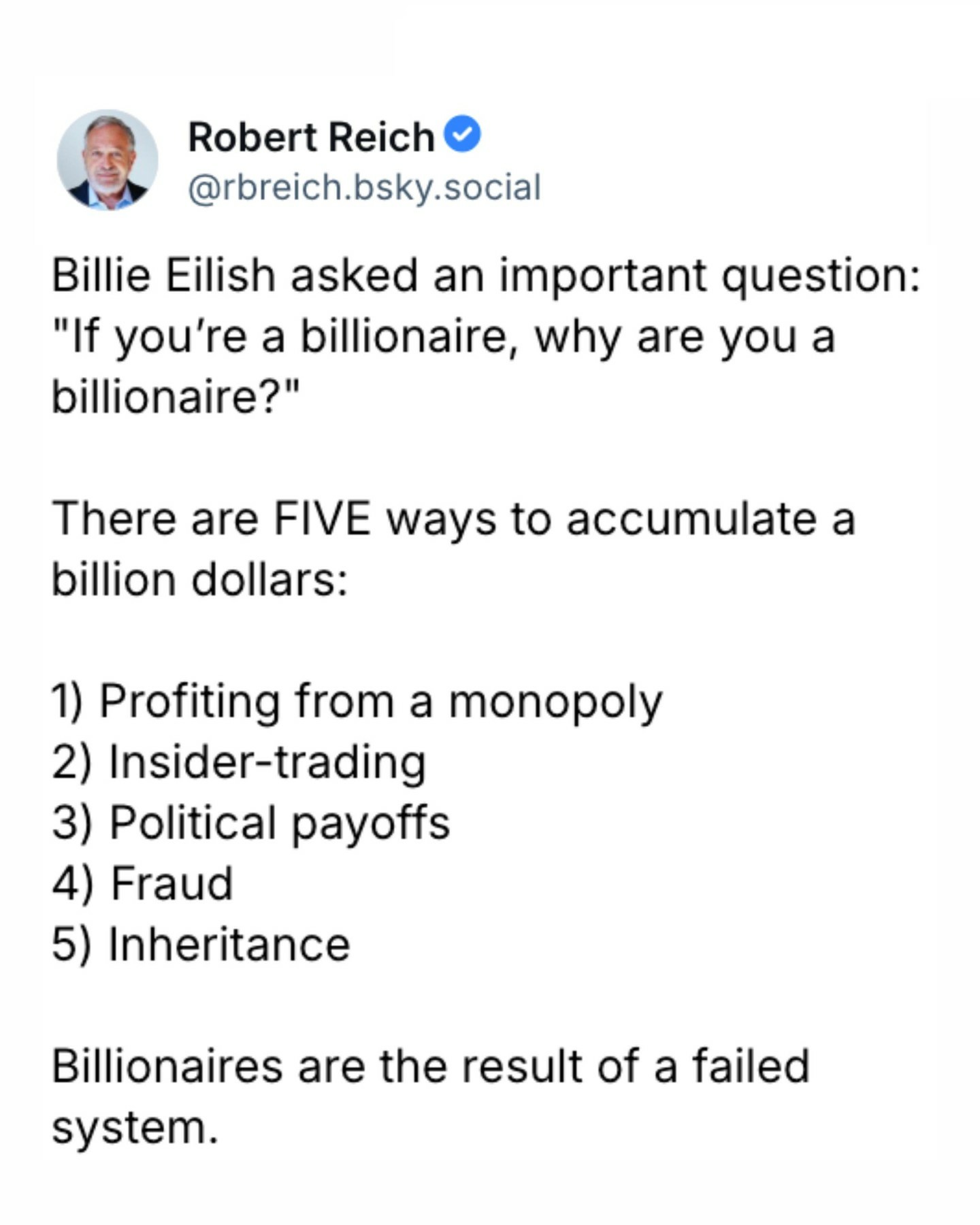Click the Robert Reich display name
Screen dimensions: 980x1225
pyautogui.click(x=311, y=137)
